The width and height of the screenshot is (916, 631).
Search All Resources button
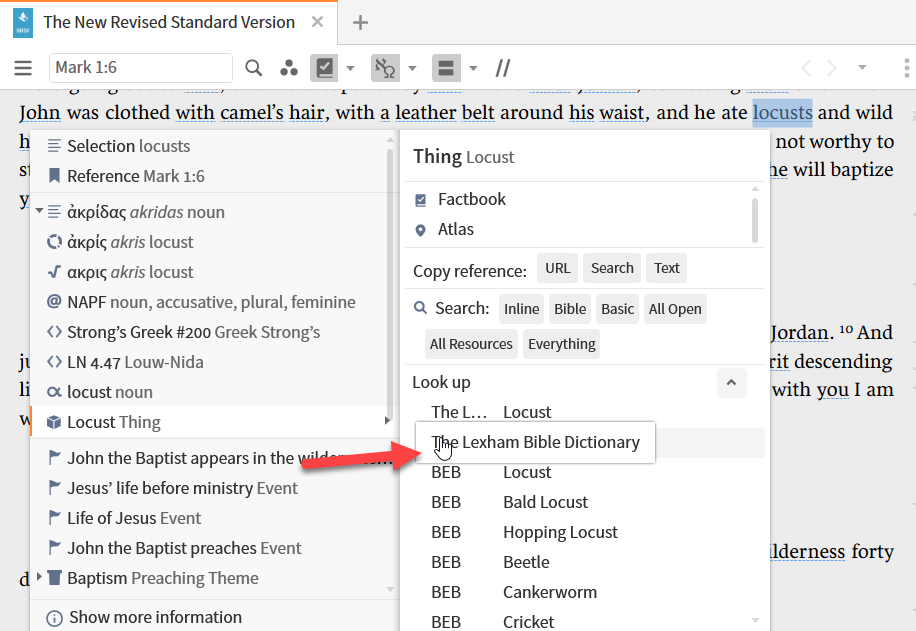[x=471, y=344]
